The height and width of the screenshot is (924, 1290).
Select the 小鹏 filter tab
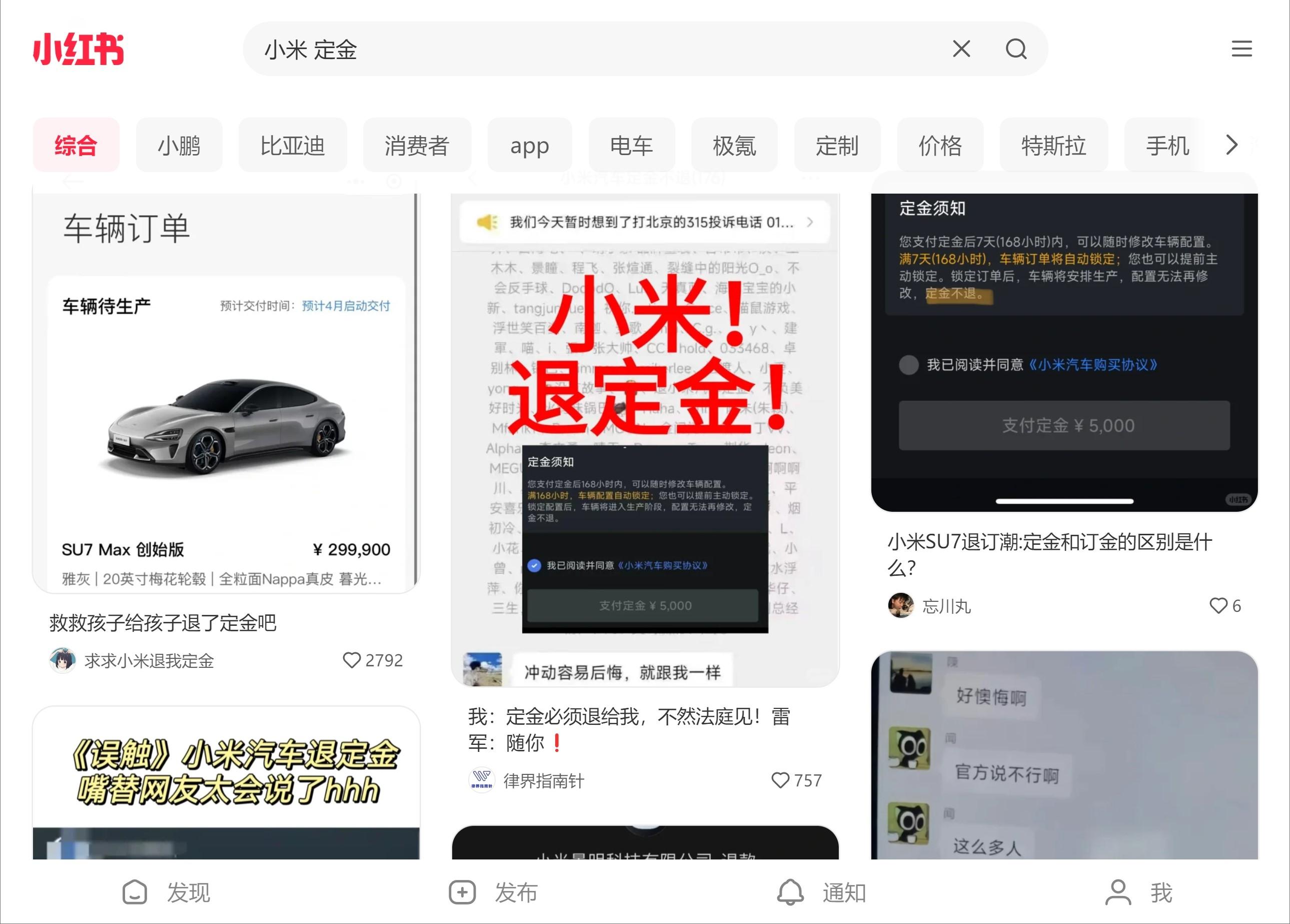pos(179,145)
